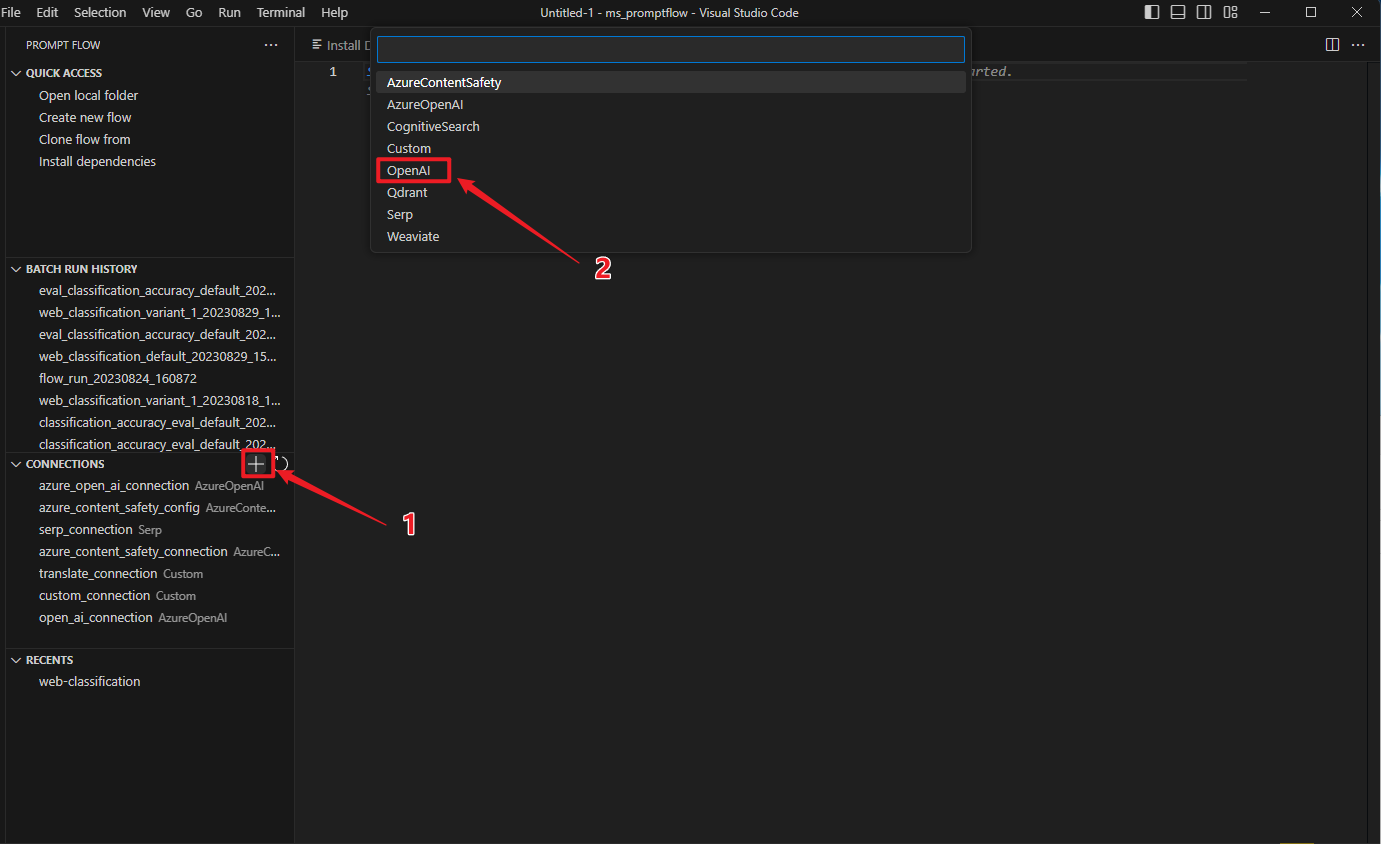This screenshot has height=844, width=1381.
Task: Open the Prompt Flow panel's more actions ellipsis
Action: point(271,45)
